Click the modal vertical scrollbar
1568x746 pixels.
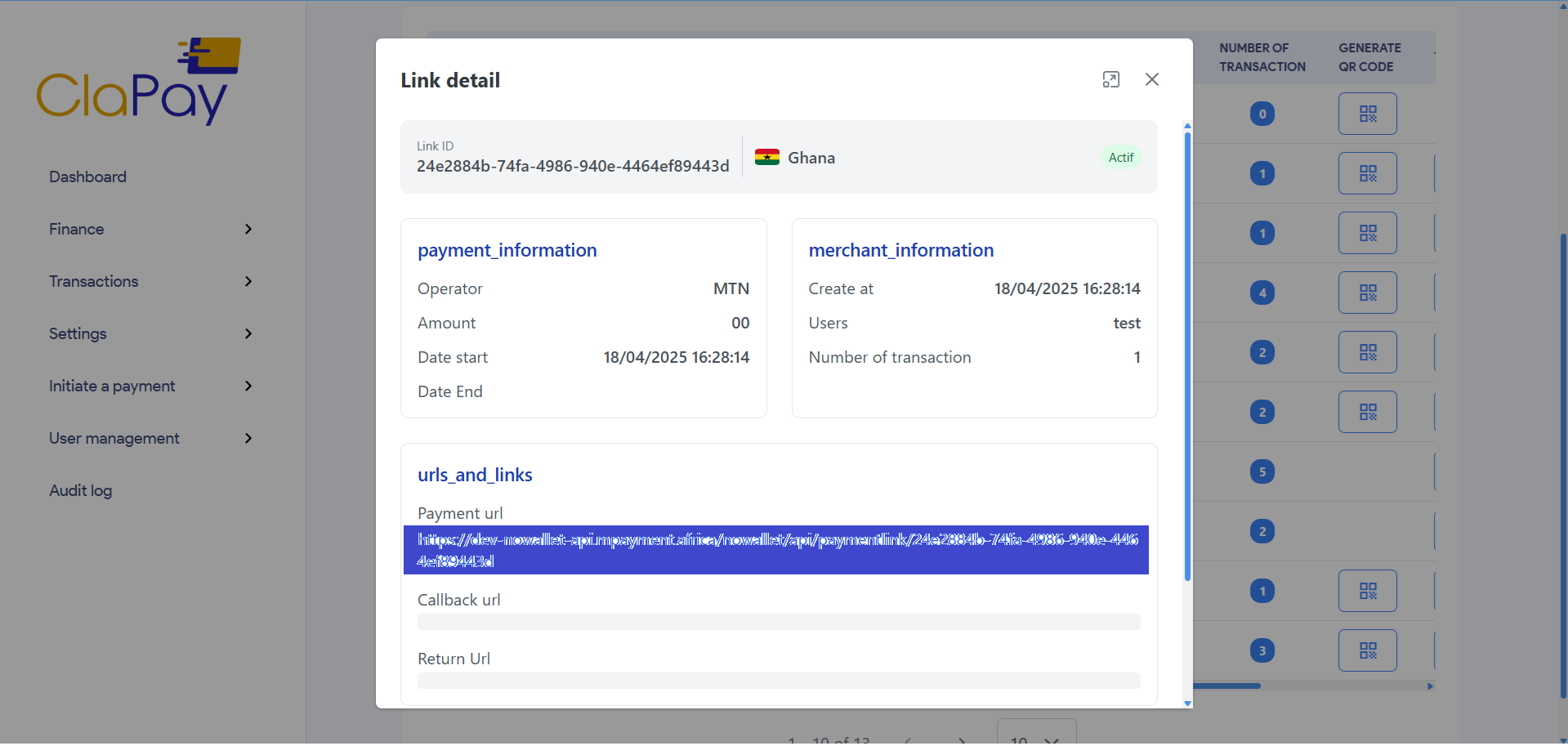[x=1187, y=355]
